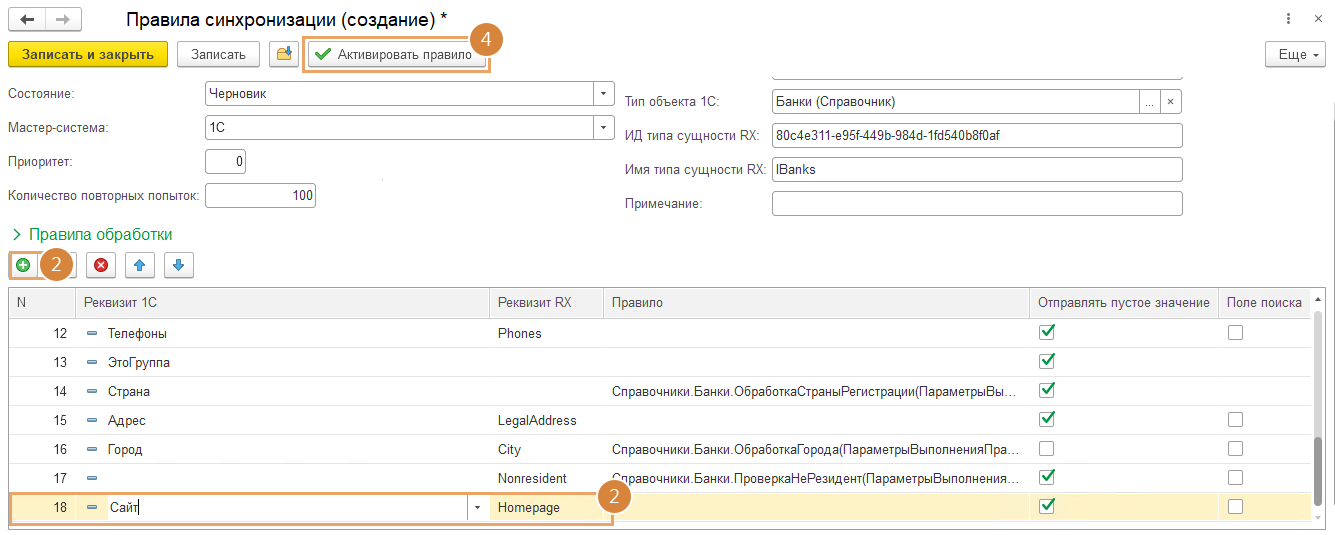Click the folder icon next to Записать

[x=284, y=54]
